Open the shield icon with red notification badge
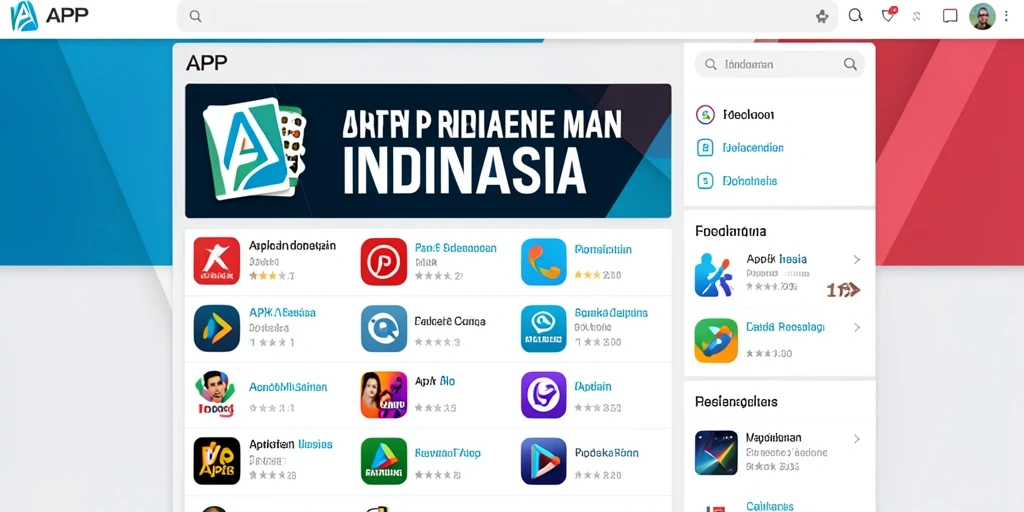The height and width of the screenshot is (512, 1024). [x=888, y=15]
